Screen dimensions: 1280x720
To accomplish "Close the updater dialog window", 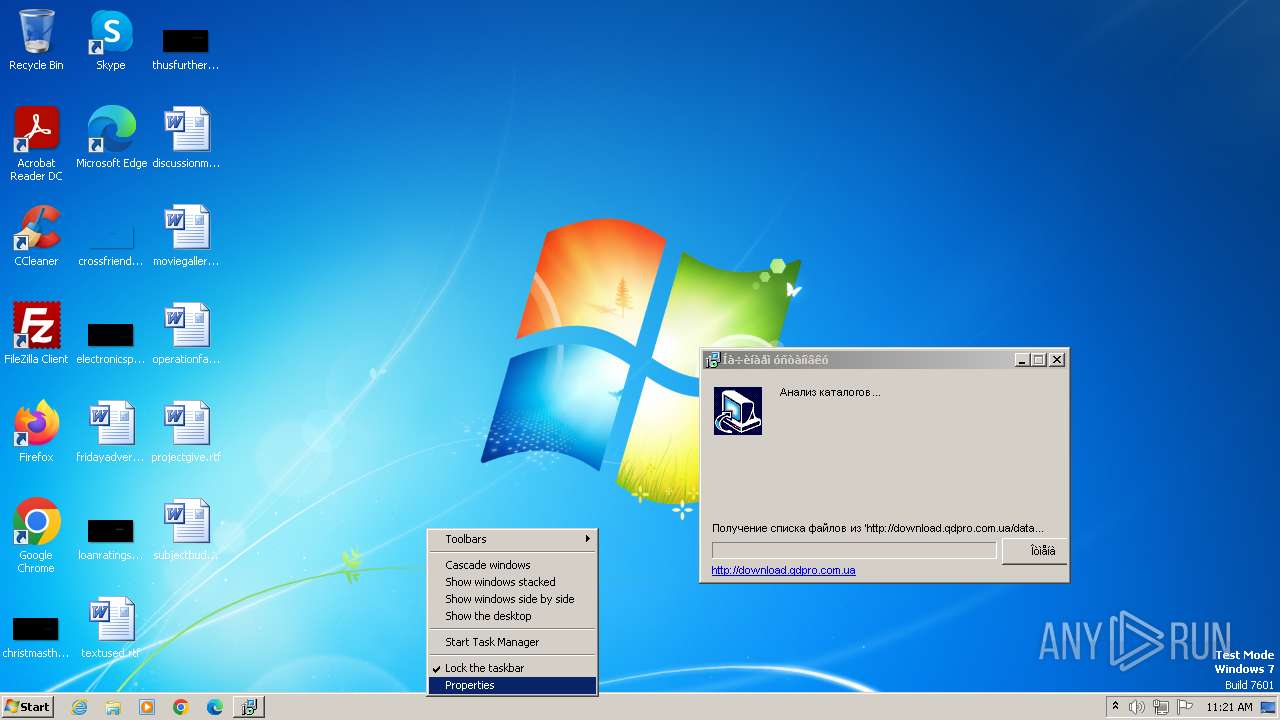I will [x=1057, y=360].
